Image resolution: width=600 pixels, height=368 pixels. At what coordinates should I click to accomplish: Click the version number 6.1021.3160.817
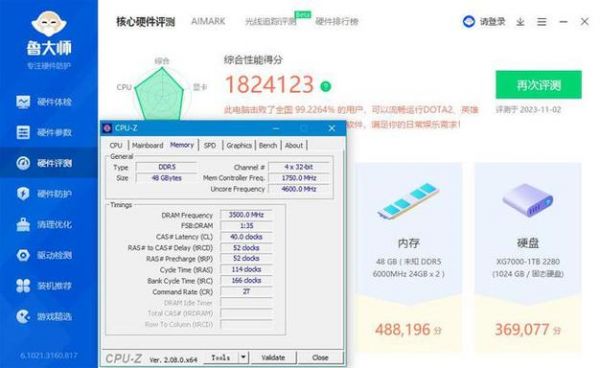pos(49,355)
